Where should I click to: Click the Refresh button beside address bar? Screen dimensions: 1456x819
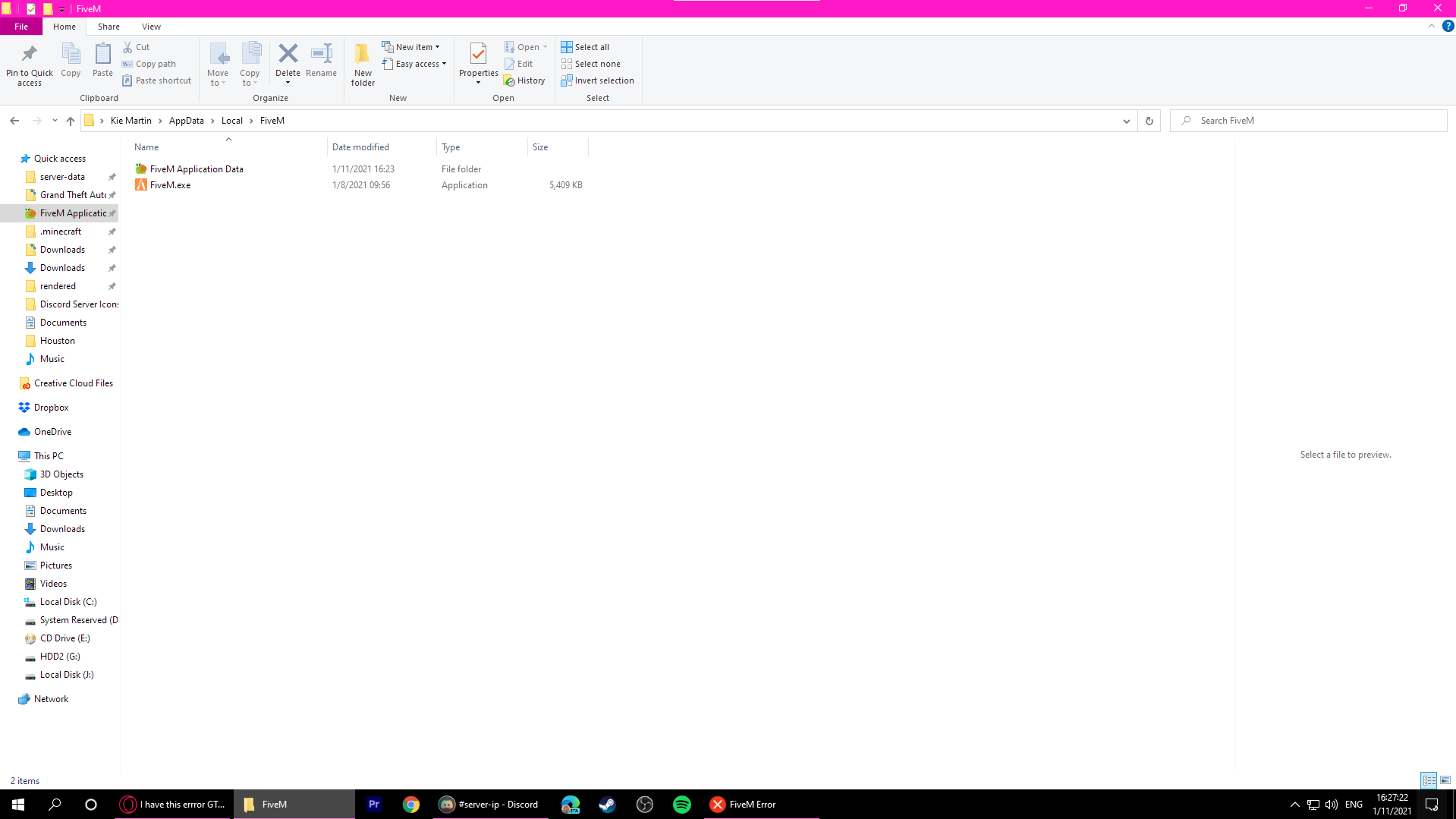coord(1149,121)
